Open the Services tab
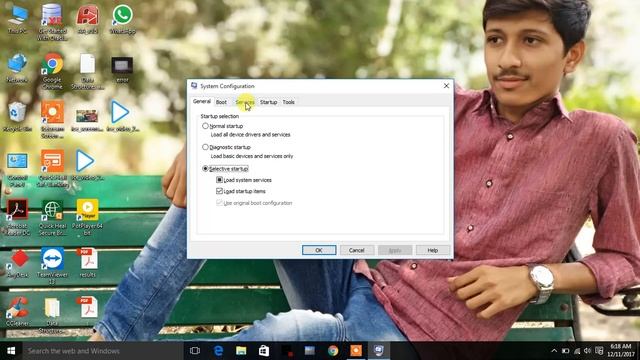Image resolution: width=640 pixels, height=360 pixels. click(x=245, y=102)
